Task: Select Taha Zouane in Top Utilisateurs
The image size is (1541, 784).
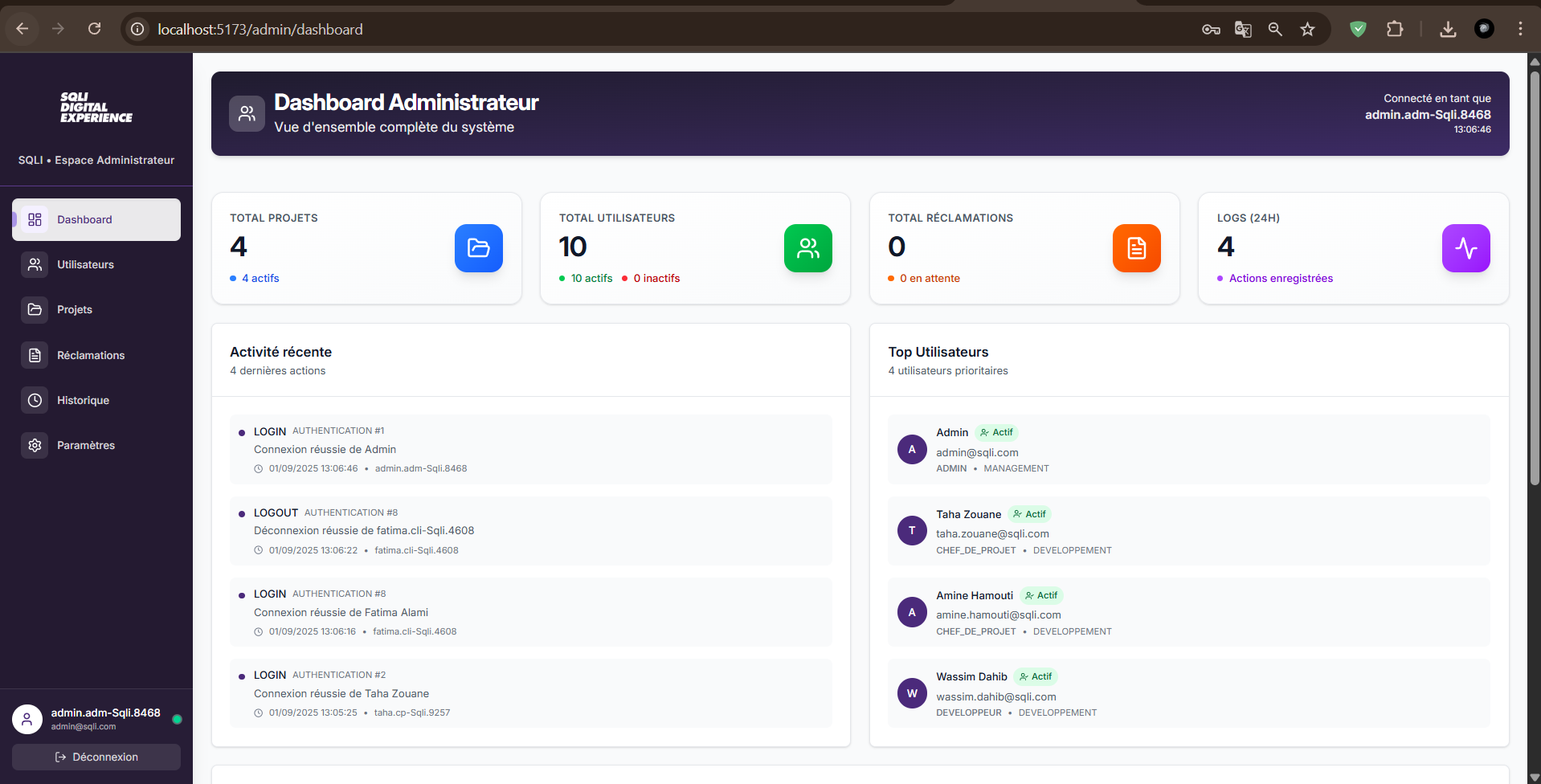Action: [x=968, y=514]
